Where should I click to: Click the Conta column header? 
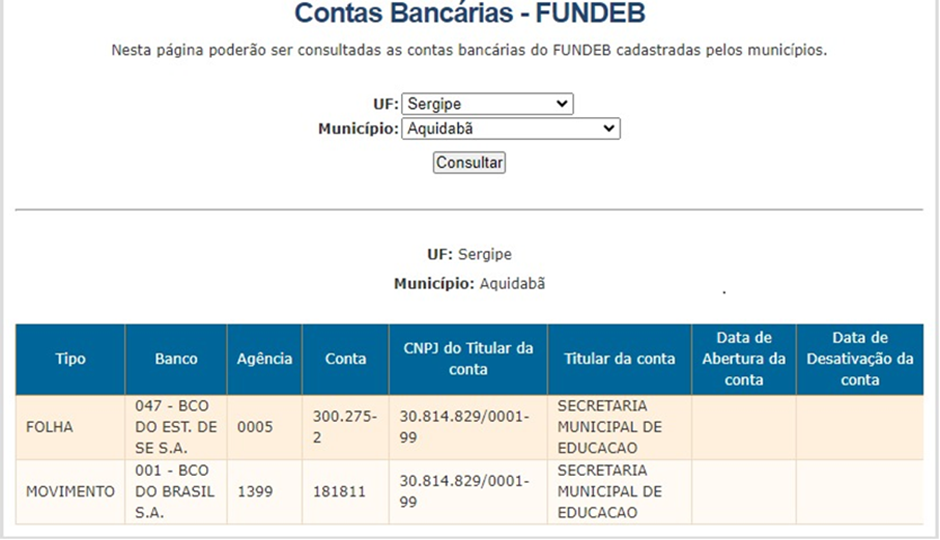(x=345, y=359)
